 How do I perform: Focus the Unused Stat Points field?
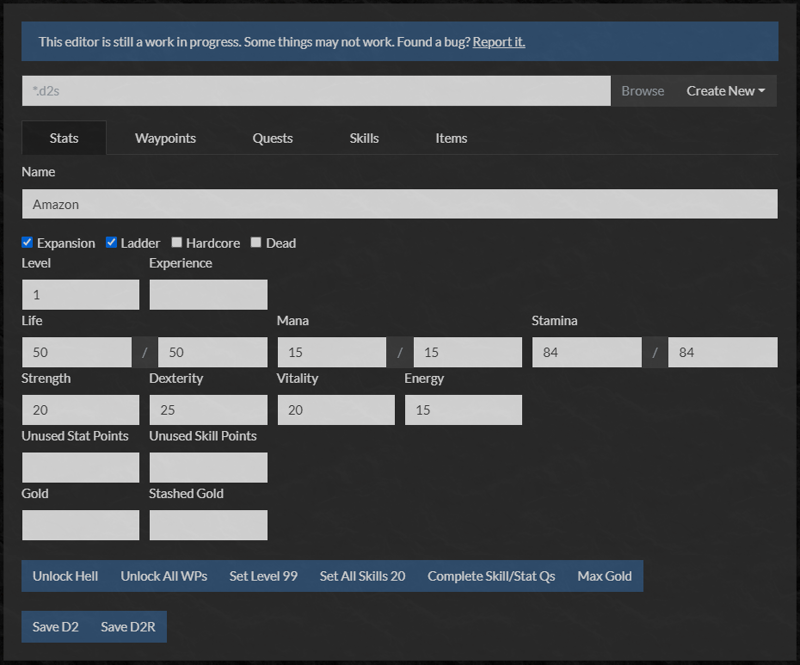coord(81,467)
